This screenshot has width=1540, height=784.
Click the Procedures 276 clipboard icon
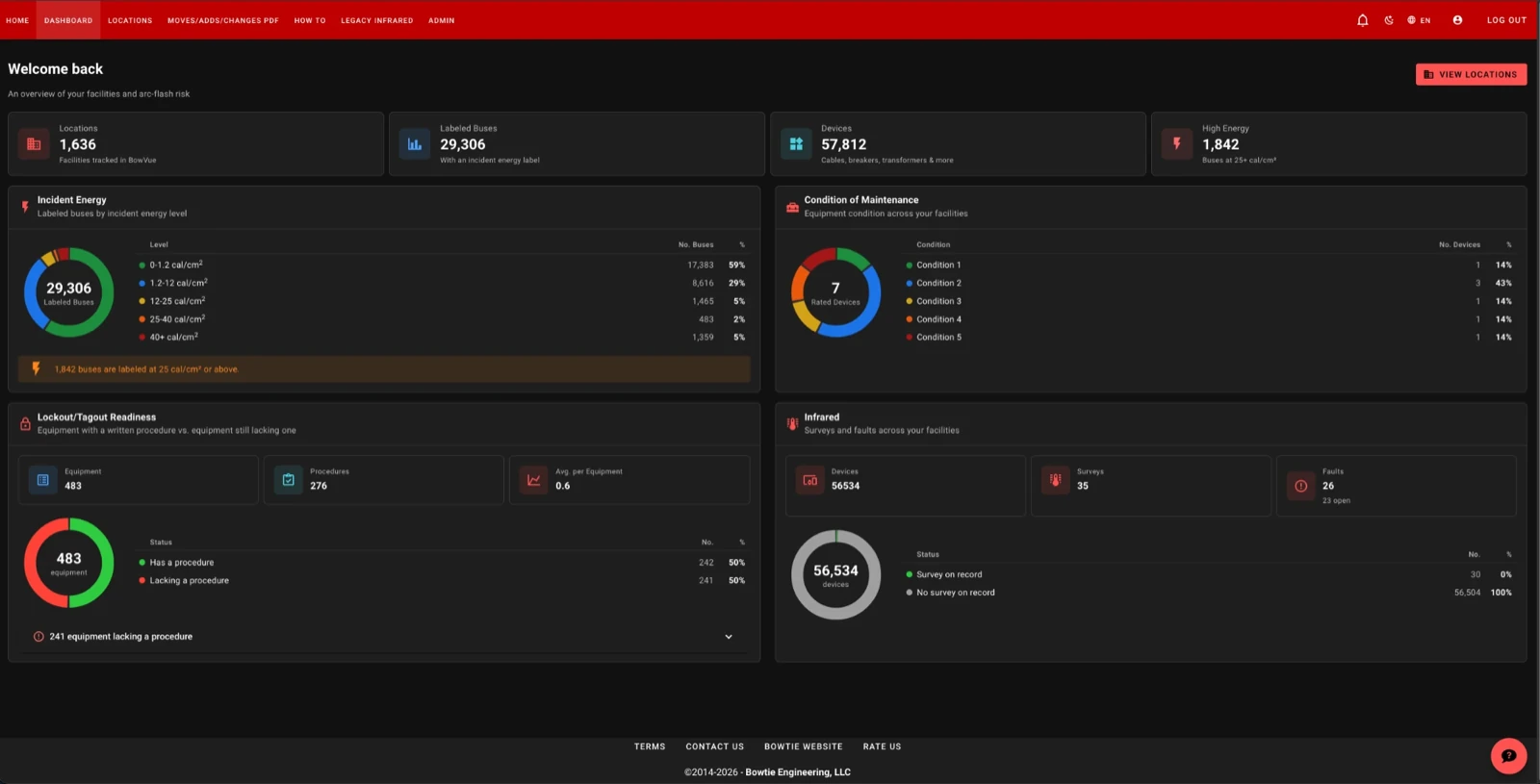point(289,480)
